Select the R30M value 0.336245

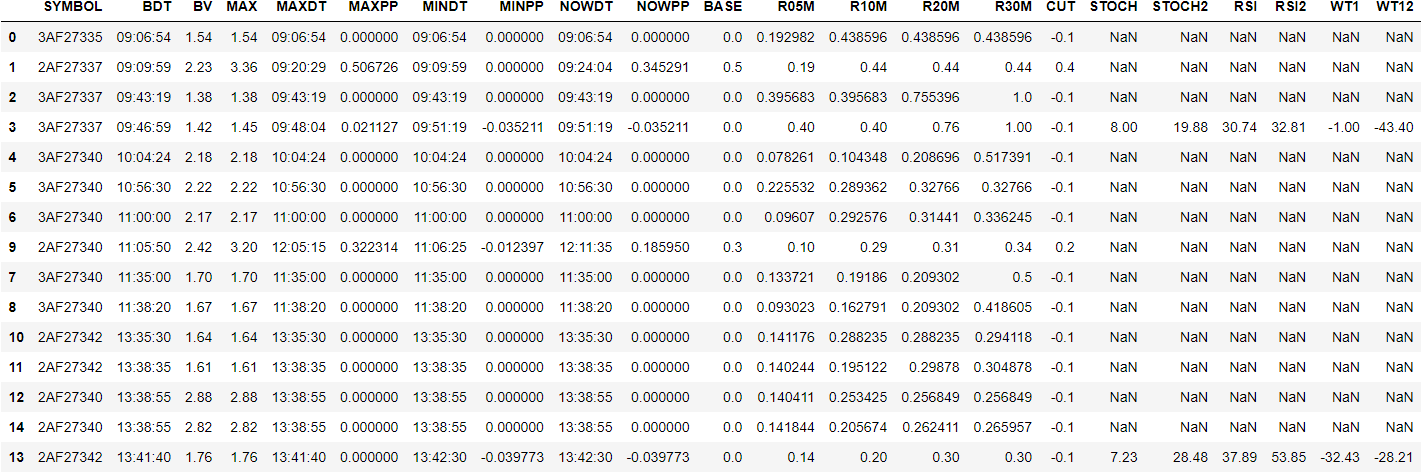click(x=1004, y=217)
